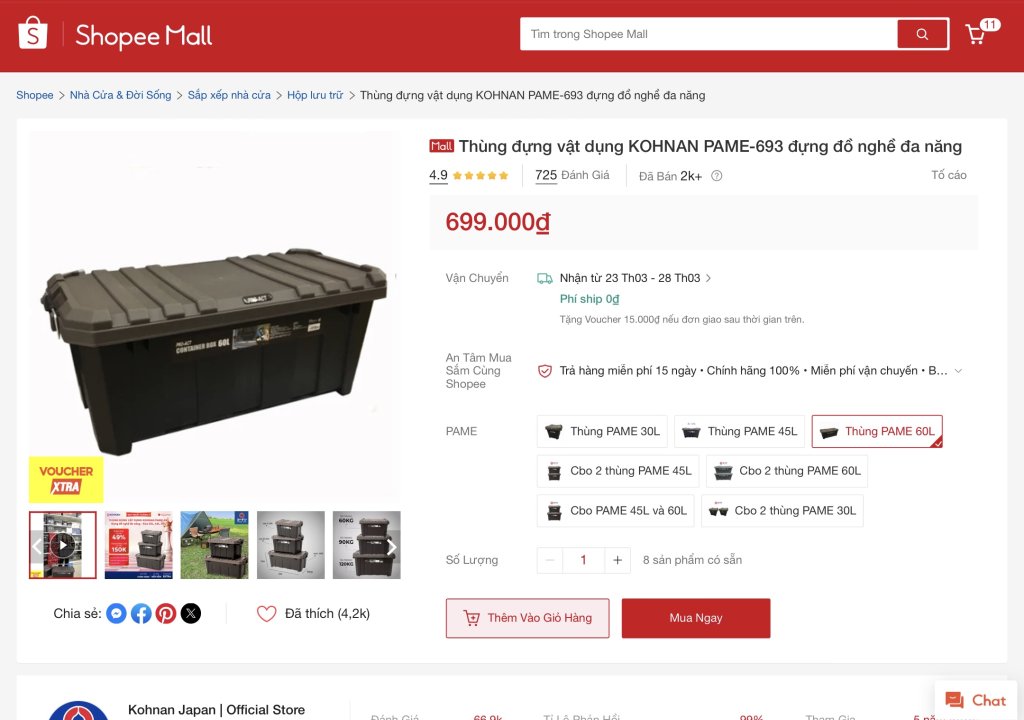Share product on Pinterest icon
The height and width of the screenshot is (720, 1024).
click(166, 614)
